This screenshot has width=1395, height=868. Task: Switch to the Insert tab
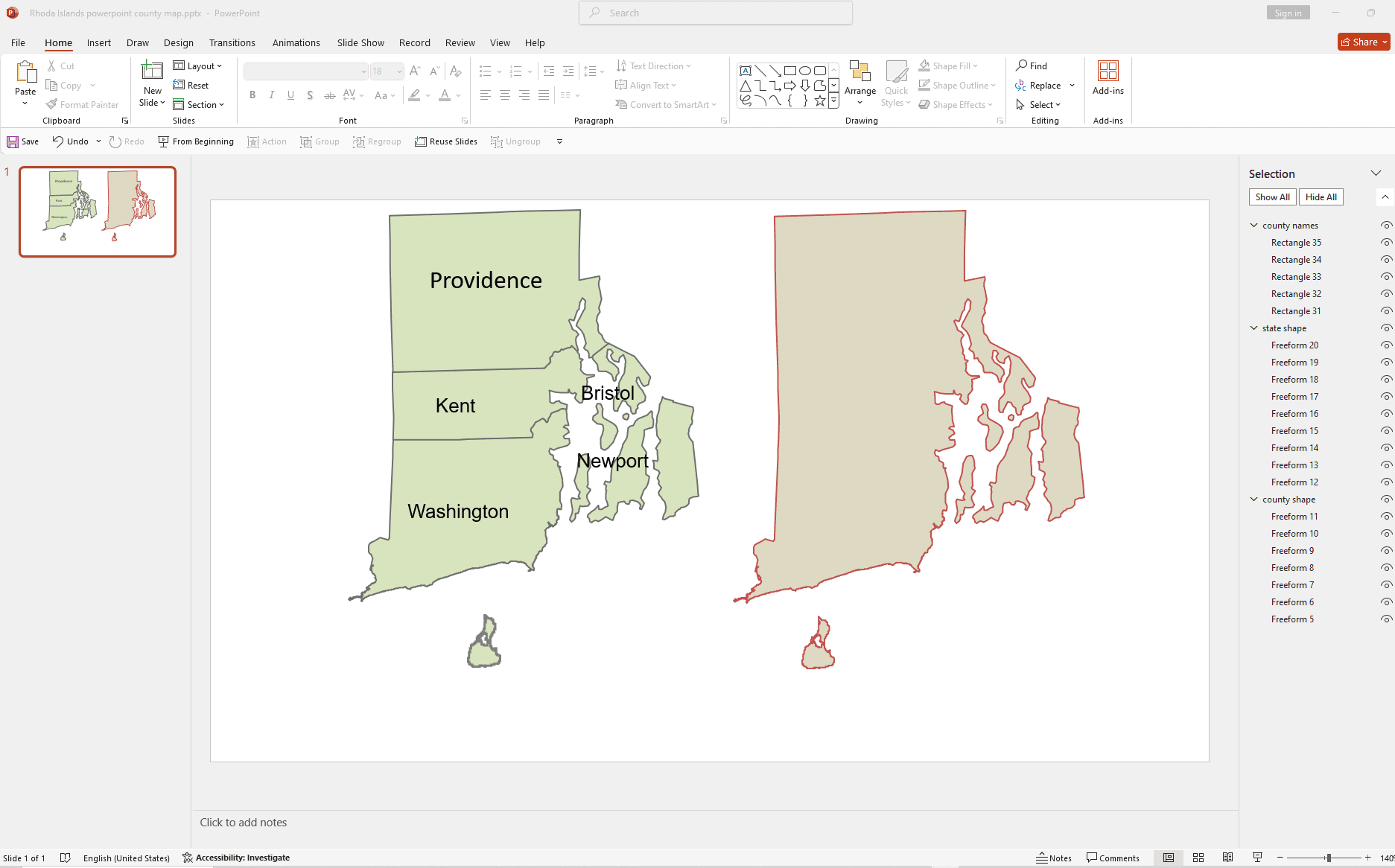(x=98, y=42)
